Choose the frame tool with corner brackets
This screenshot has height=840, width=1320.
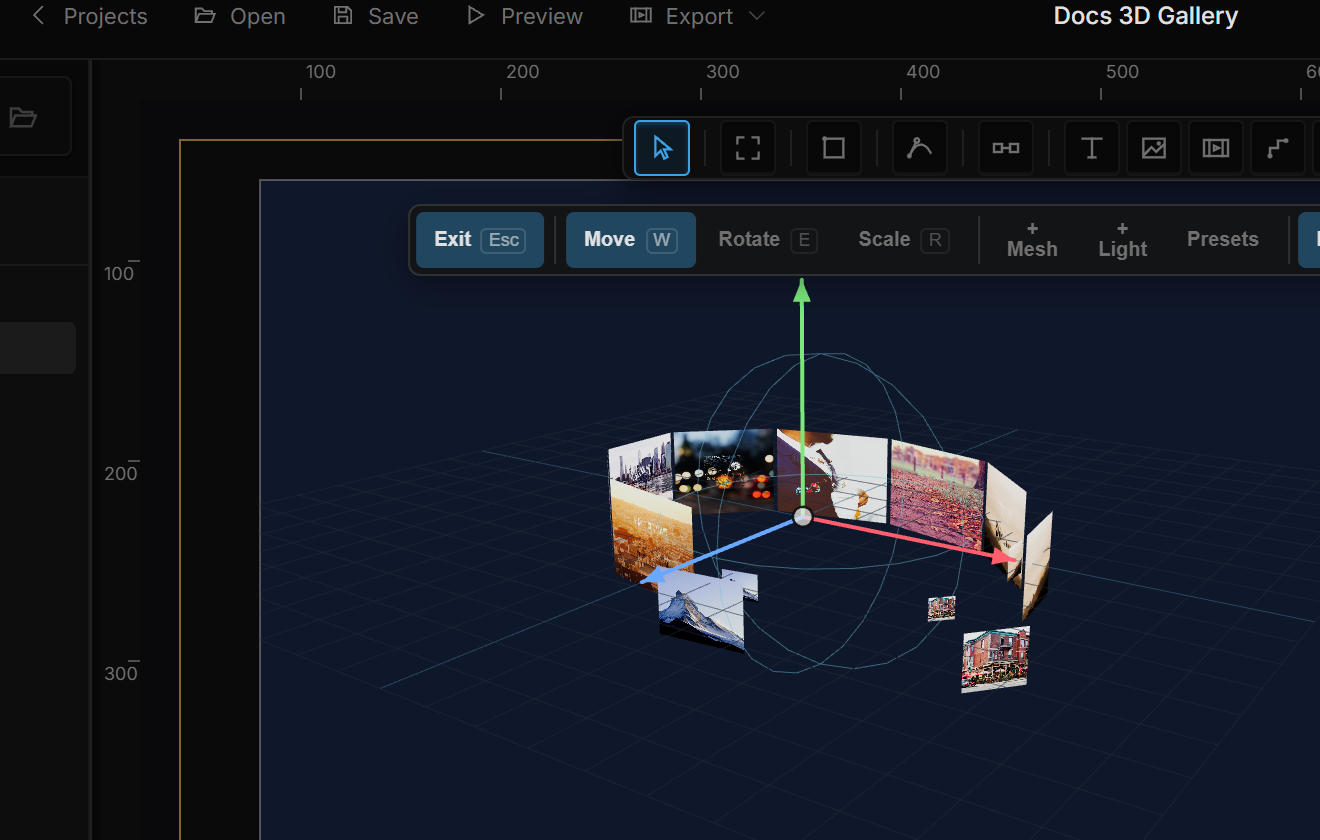[x=748, y=148]
